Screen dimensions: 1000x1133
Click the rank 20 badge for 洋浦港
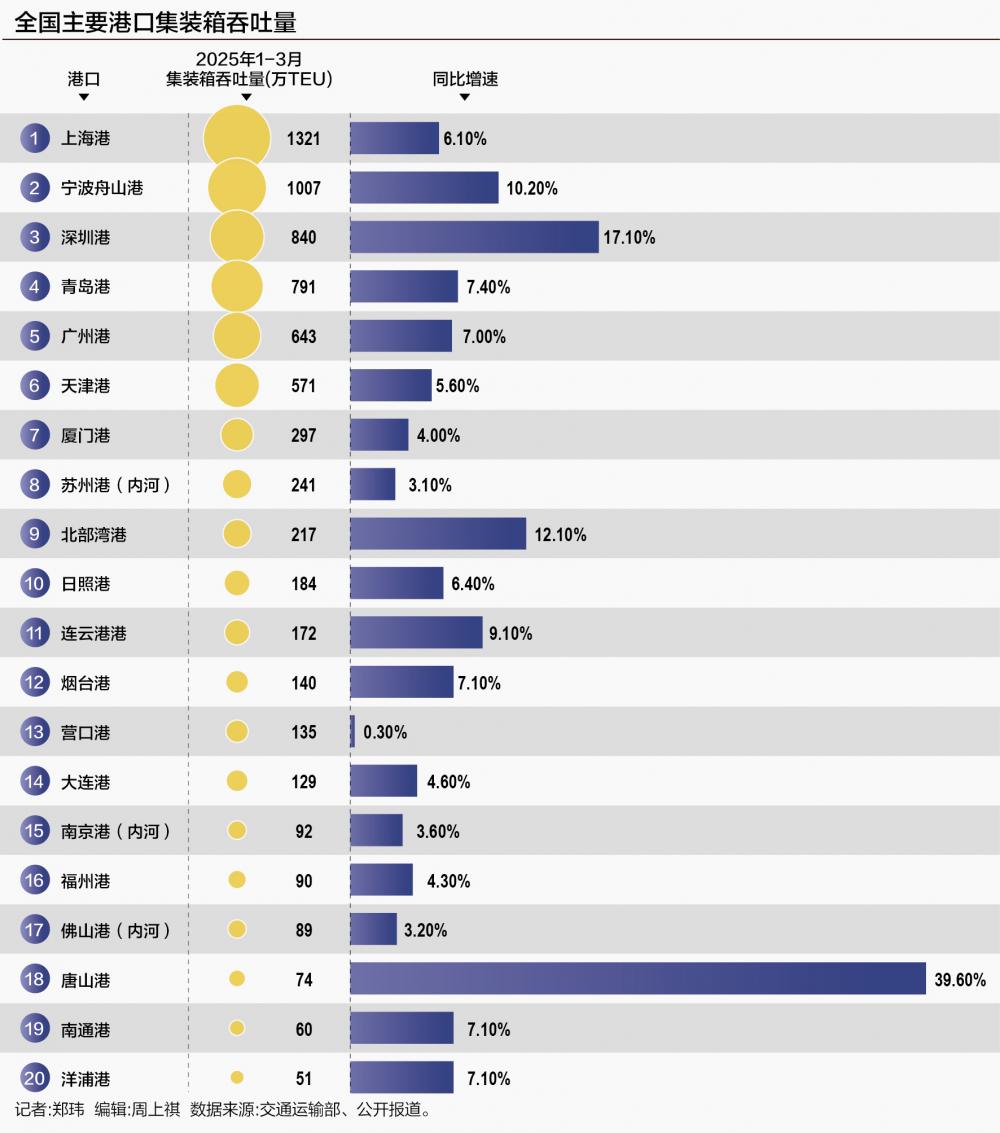[35, 1079]
